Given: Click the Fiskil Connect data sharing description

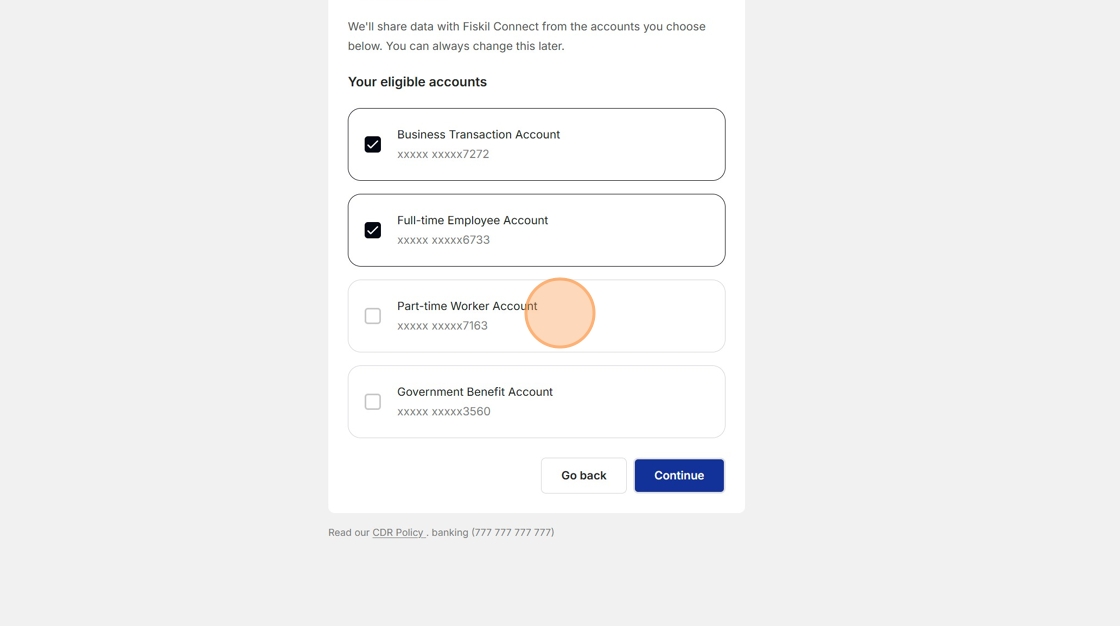Looking at the screenshot, I should click(526, 36).
